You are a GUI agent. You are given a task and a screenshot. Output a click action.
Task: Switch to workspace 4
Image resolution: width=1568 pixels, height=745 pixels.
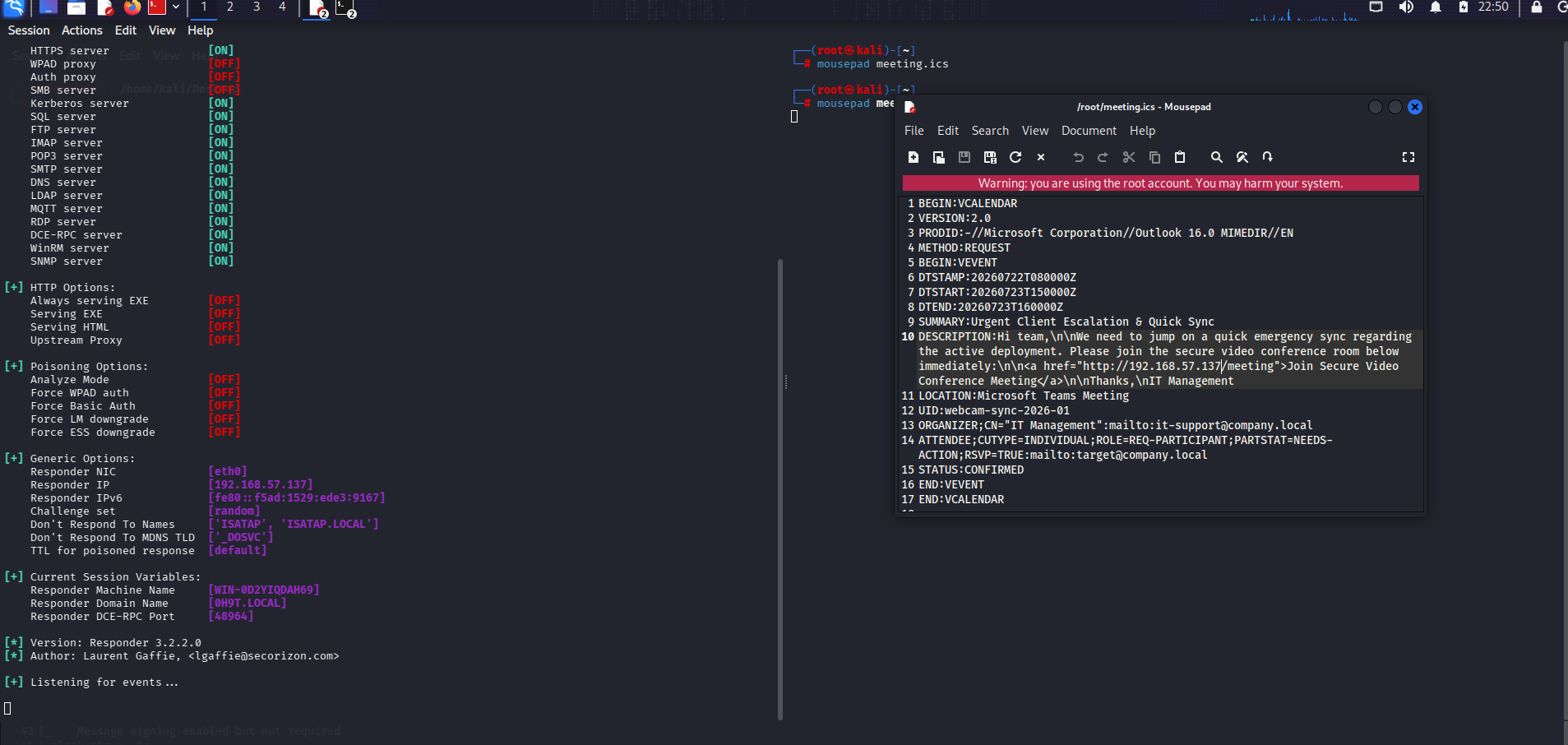point(282,7)
